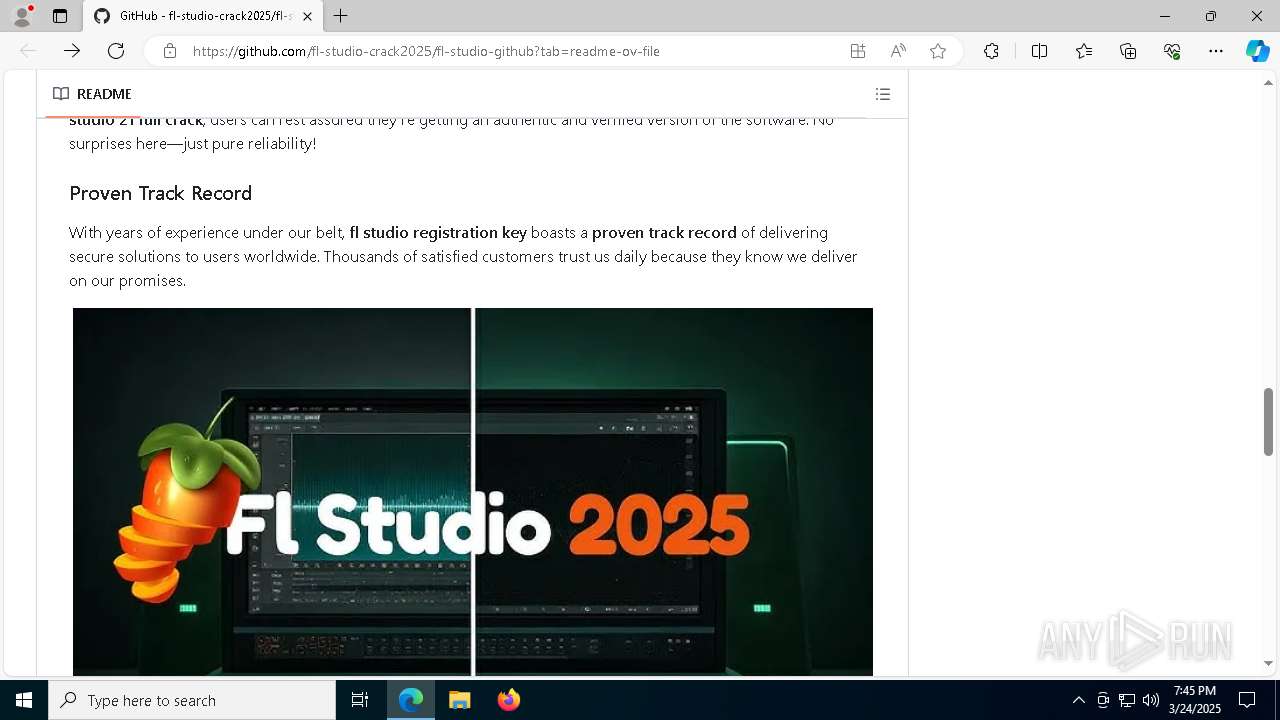1280x720 pixels.
Task: Open File Explorer from taskbar
Action: (x=460, y=700)
